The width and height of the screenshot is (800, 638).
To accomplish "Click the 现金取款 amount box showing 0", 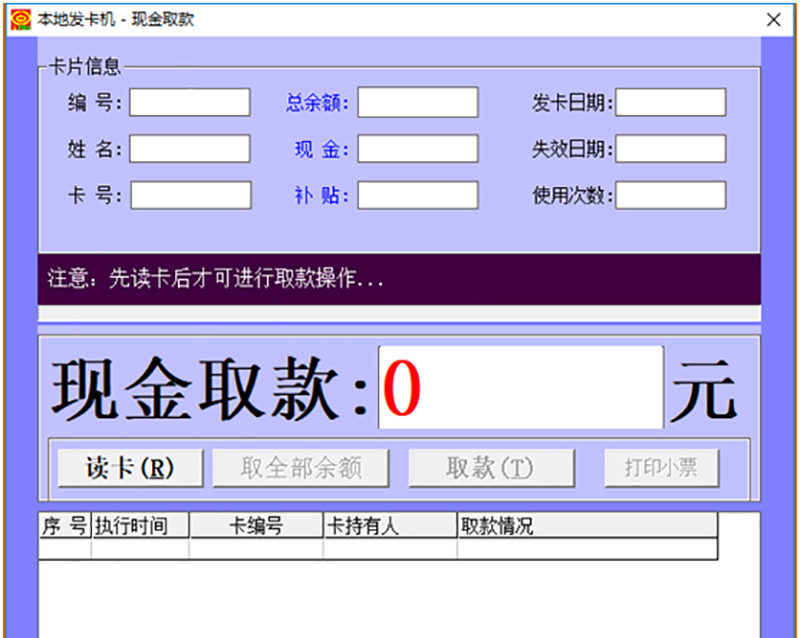I will pyautogui.click(x=520, y=388).
